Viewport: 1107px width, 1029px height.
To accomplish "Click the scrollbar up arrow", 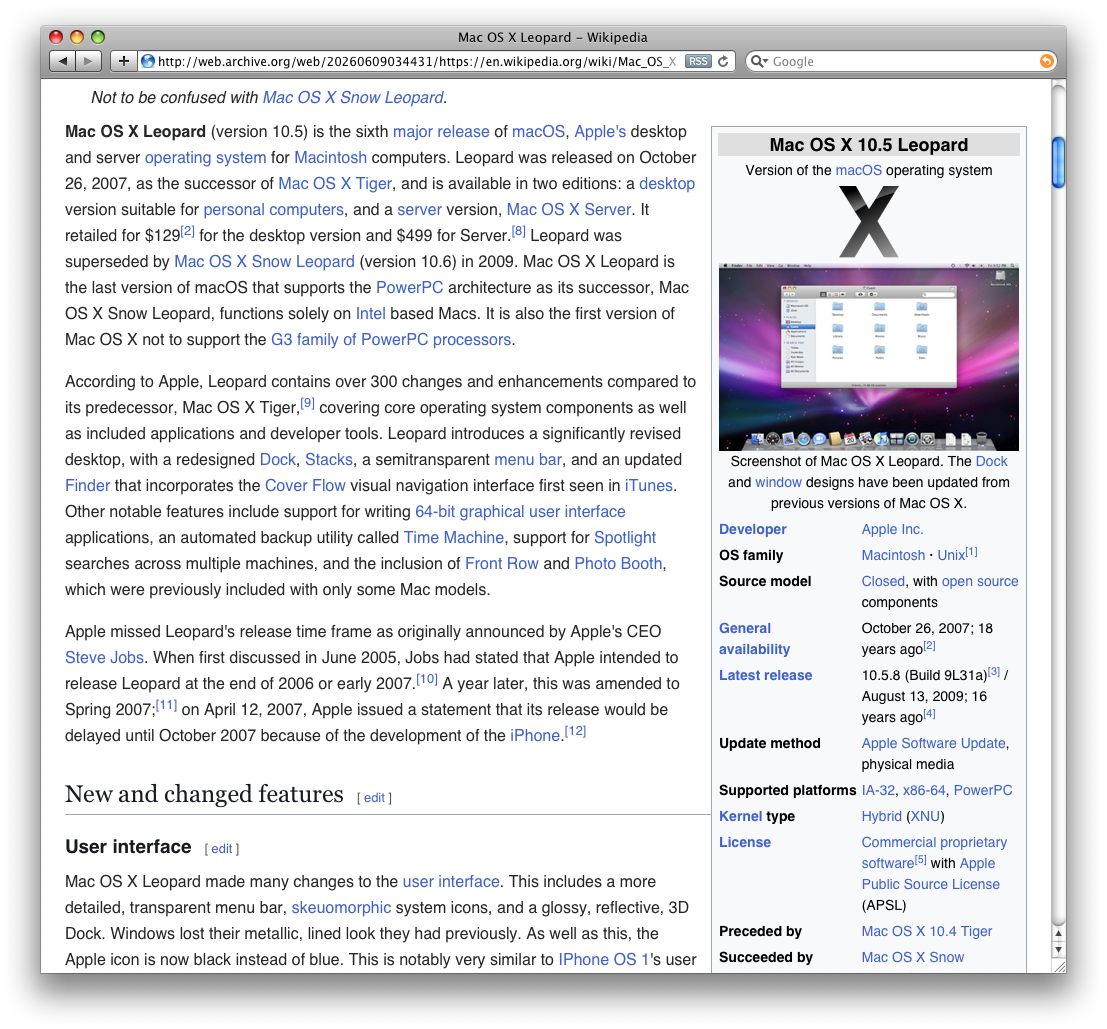I will [1058, 933].
